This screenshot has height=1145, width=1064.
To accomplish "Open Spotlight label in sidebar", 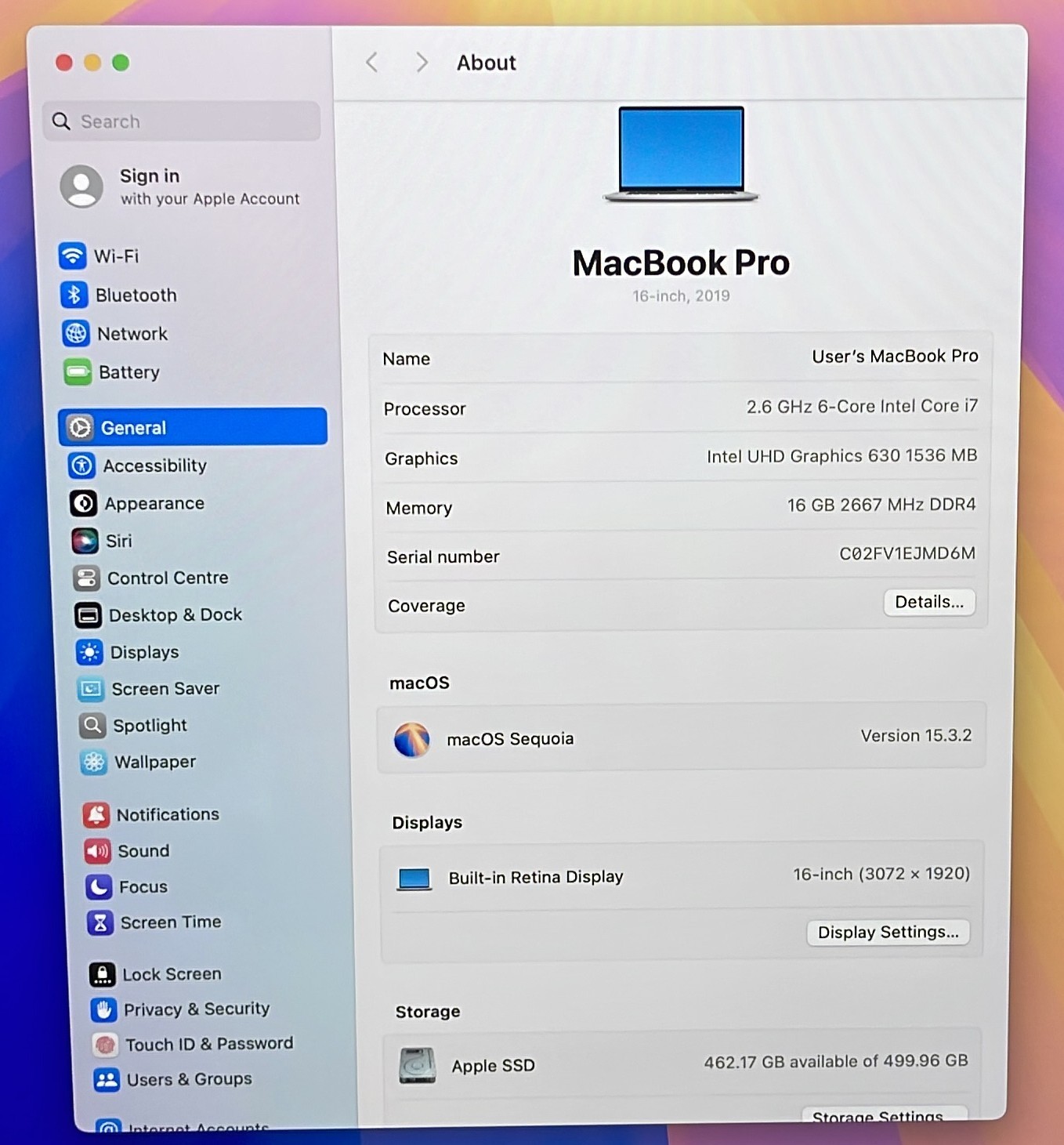I will 150,726.
